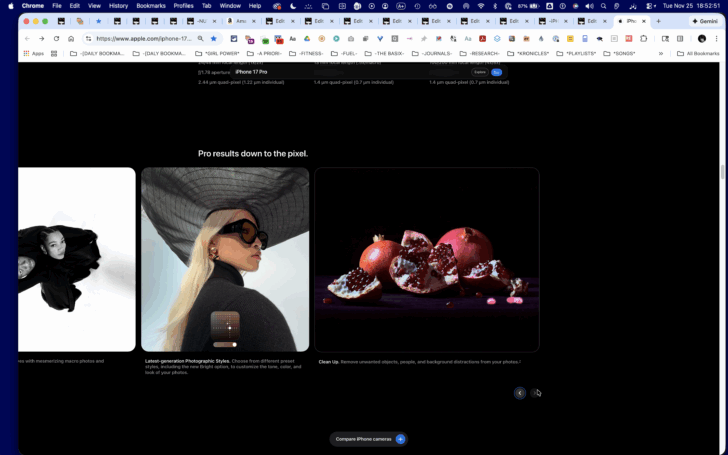Viewport: 728px width, 455px height.
Task: Open the Bookmarks menu in menu bar
Action: [x=151, y=6]
